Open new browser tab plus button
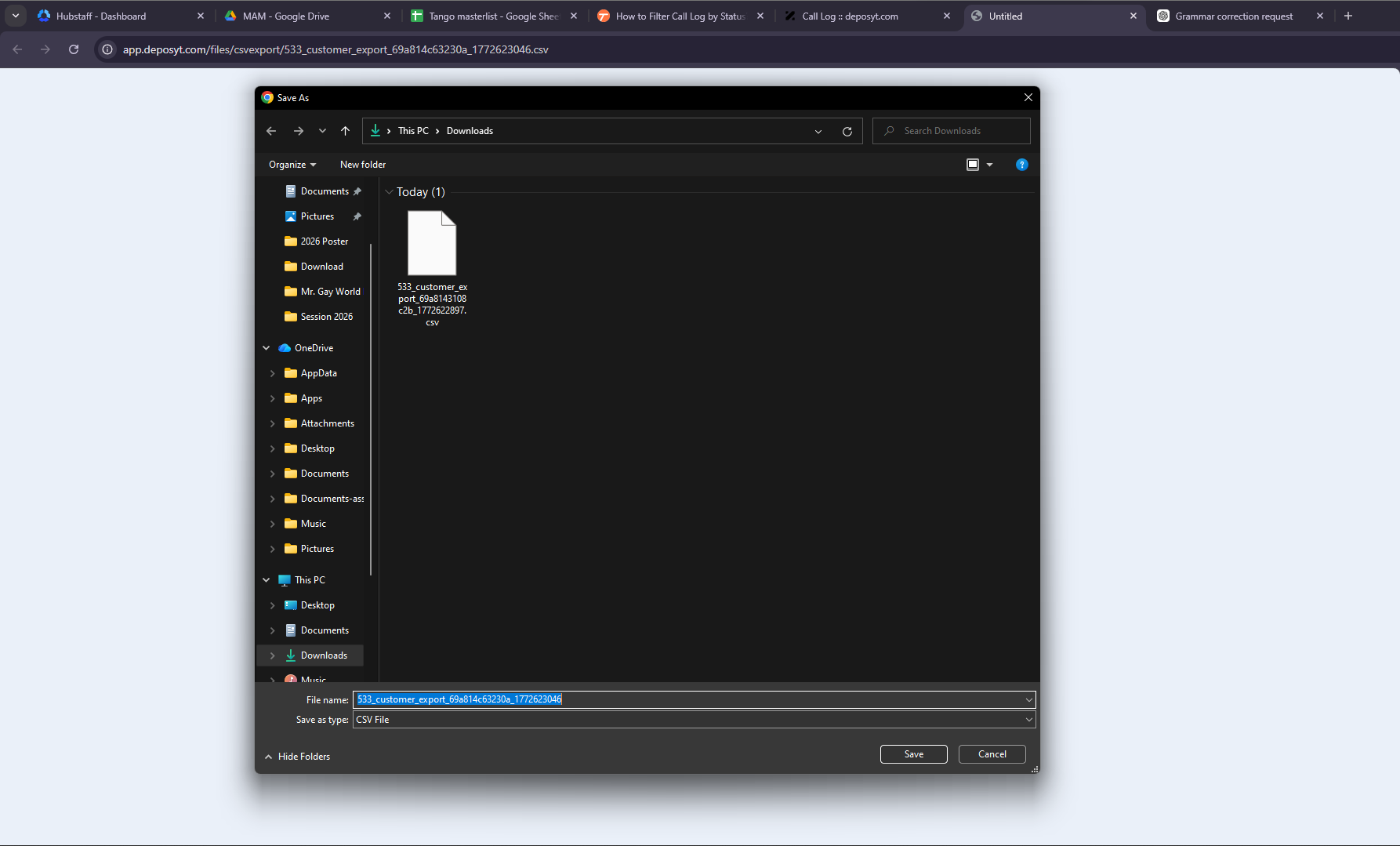 pos(1347,16)
